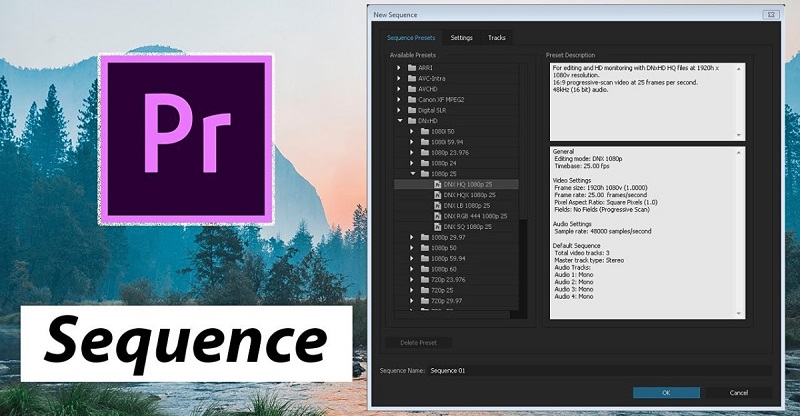
Task: Click the 1080p 60 folder icon
Action: [424, 269]
